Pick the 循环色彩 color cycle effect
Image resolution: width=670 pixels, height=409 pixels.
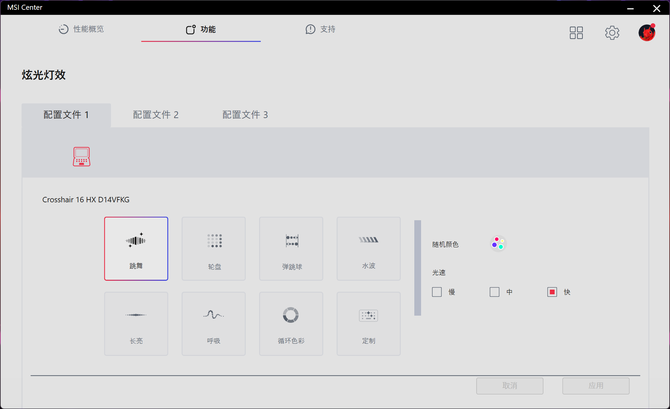291,324
